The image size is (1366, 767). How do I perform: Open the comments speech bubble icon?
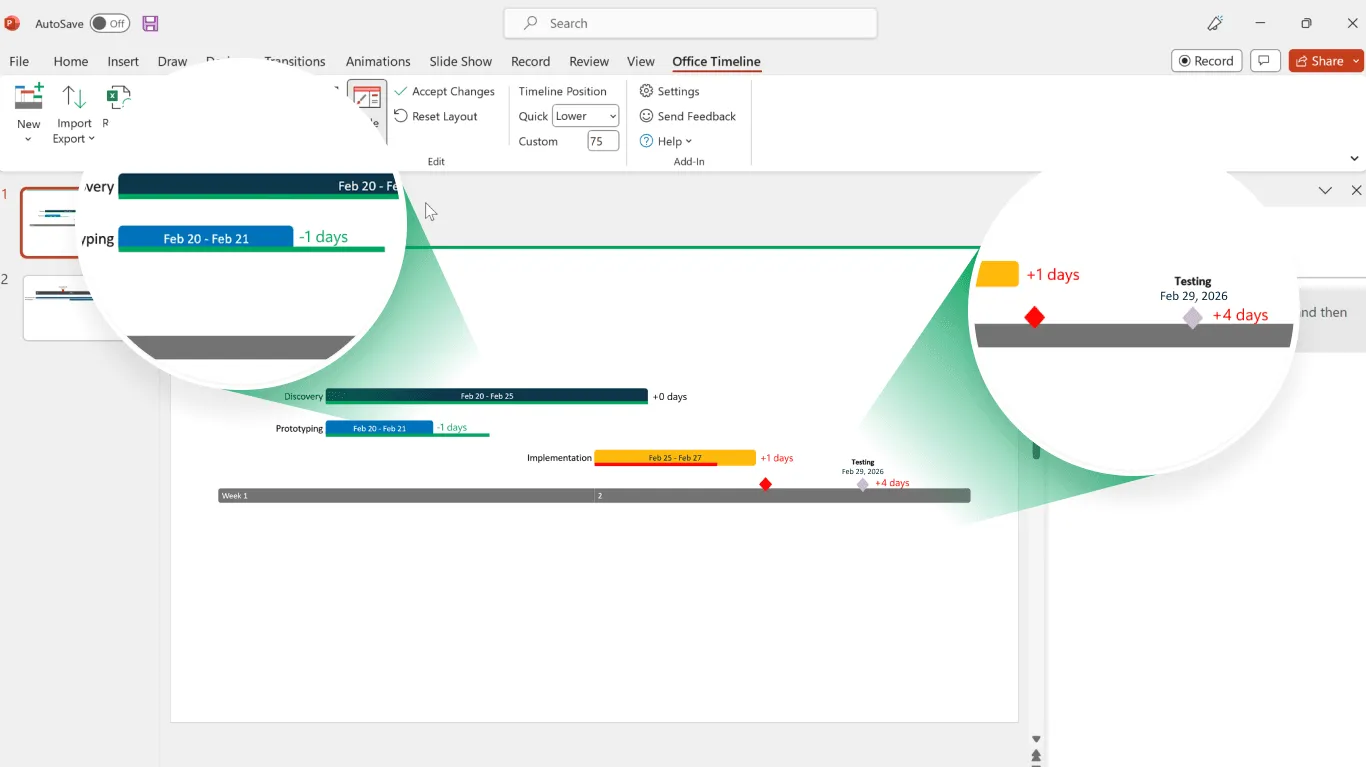point(1264,61)
